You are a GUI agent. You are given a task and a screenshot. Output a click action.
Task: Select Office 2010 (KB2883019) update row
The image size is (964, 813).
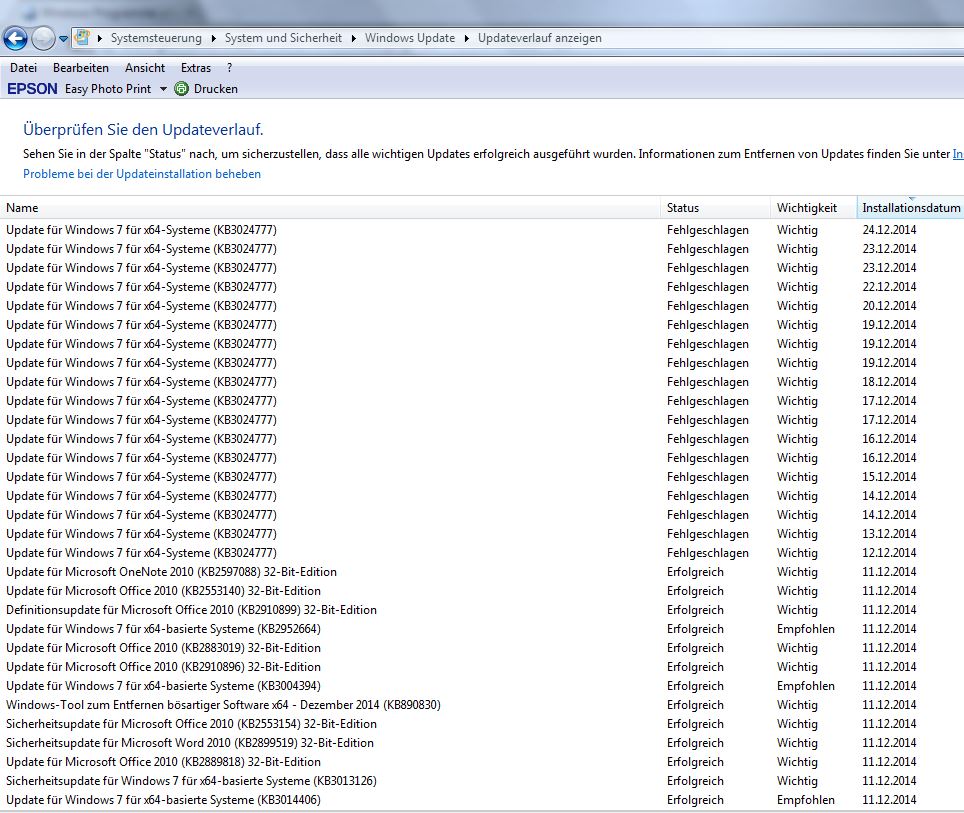click(482, 648)
